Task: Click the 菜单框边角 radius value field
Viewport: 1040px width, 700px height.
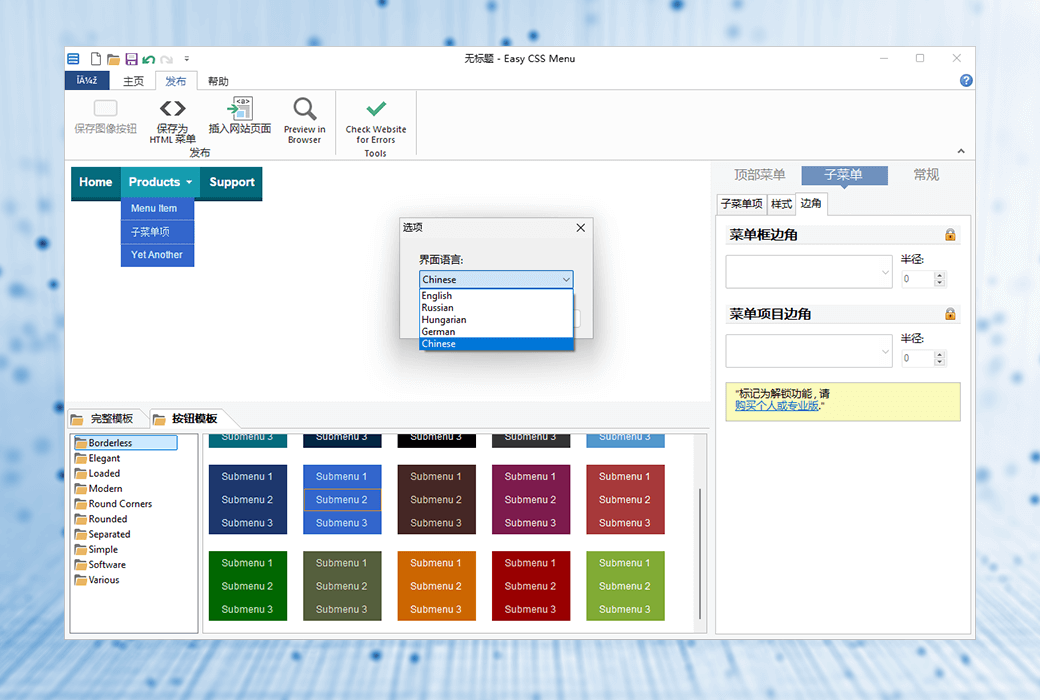Action: click(917, 279)
